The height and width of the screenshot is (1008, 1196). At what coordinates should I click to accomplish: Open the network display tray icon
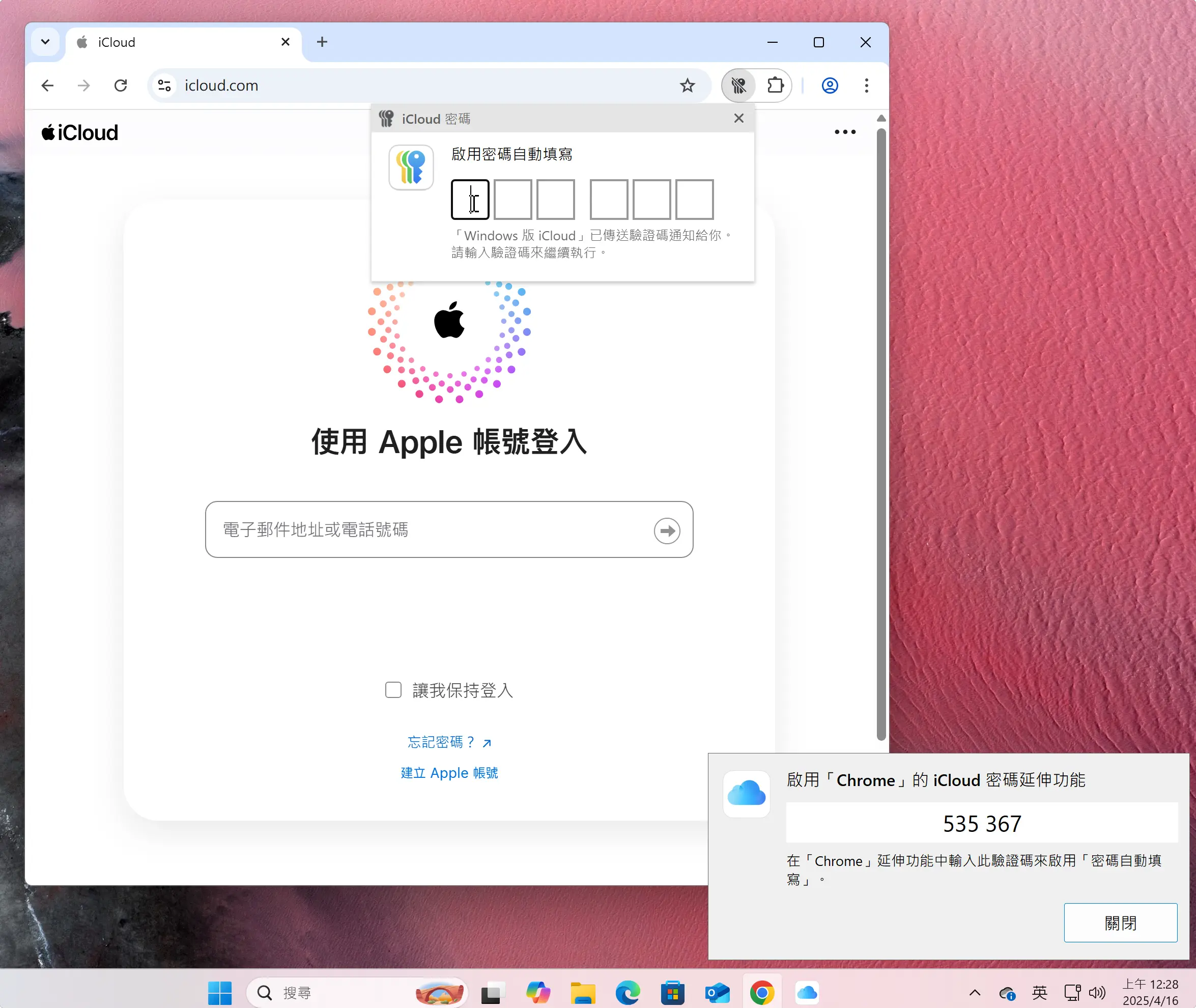pyautogui.click(x=1072, y=993)
